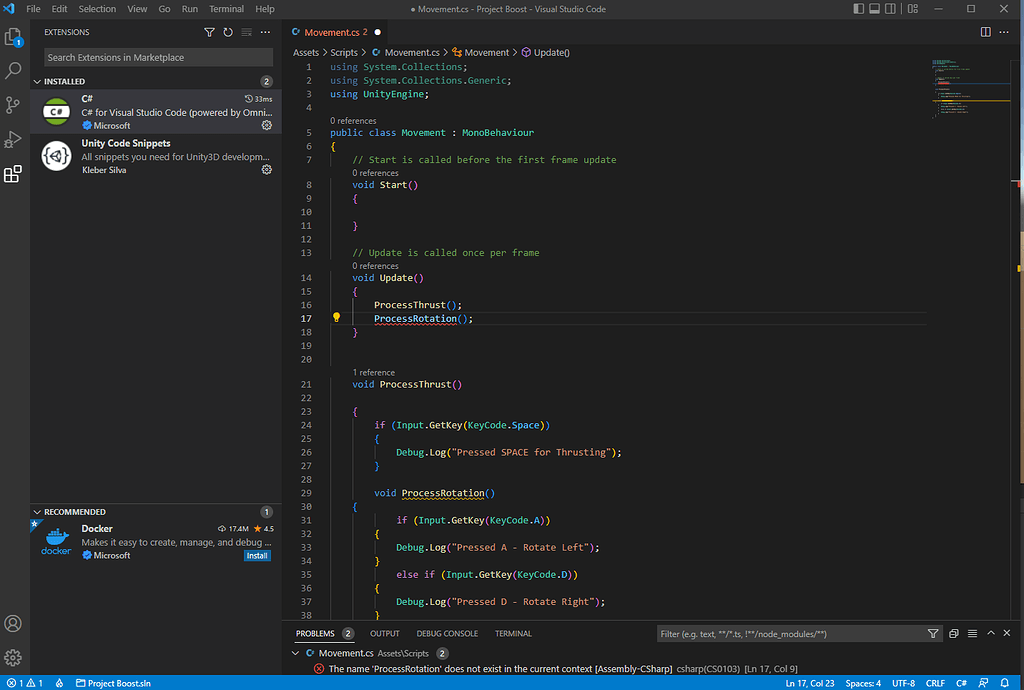Refresh the installed extensions list
This screenshot has height=690, width=1024.
(226, 32)
